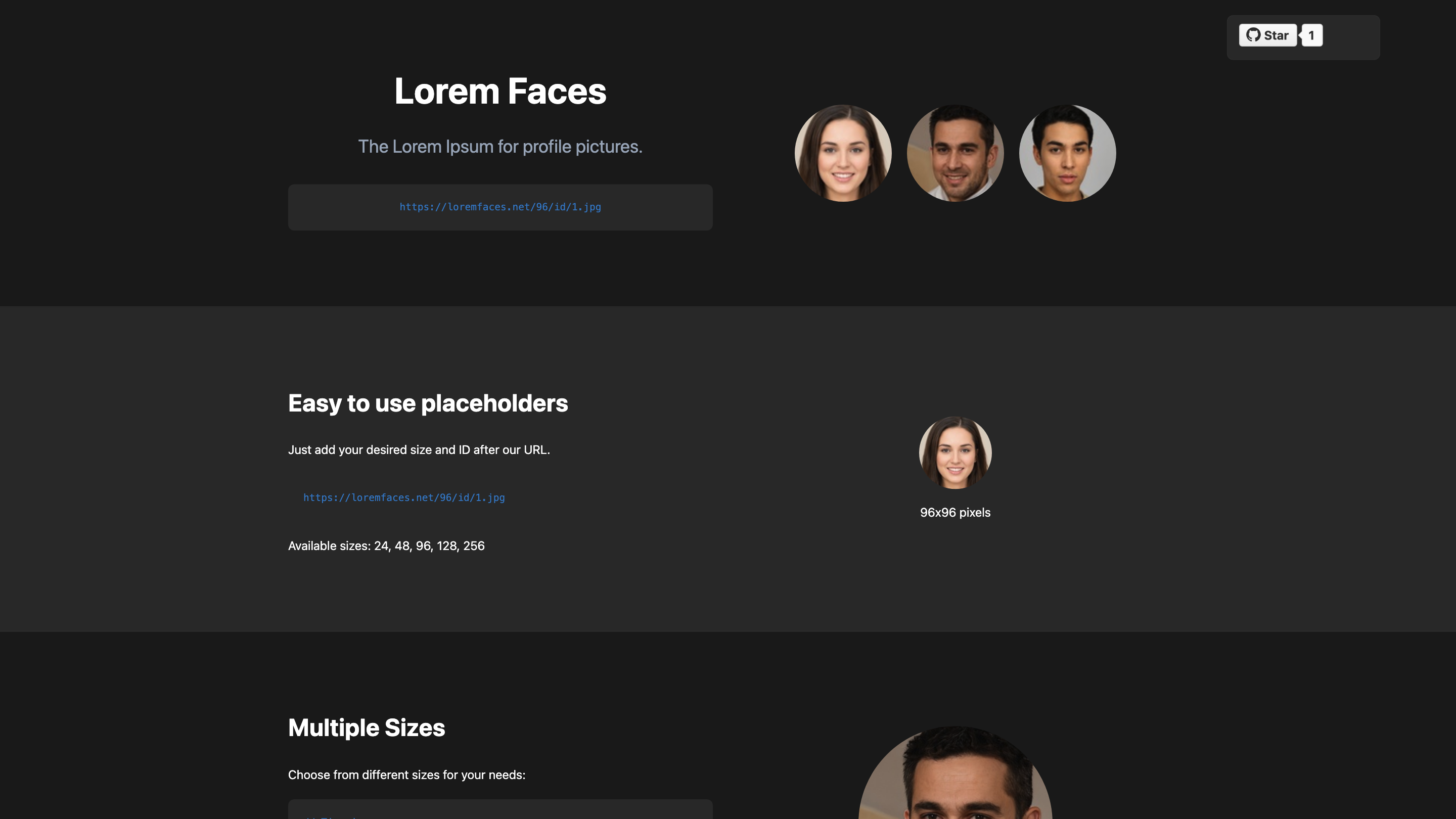Screen dimensions: 1456x819
Task: Click the tagline about profile pictures
Action: click(500, 147)
